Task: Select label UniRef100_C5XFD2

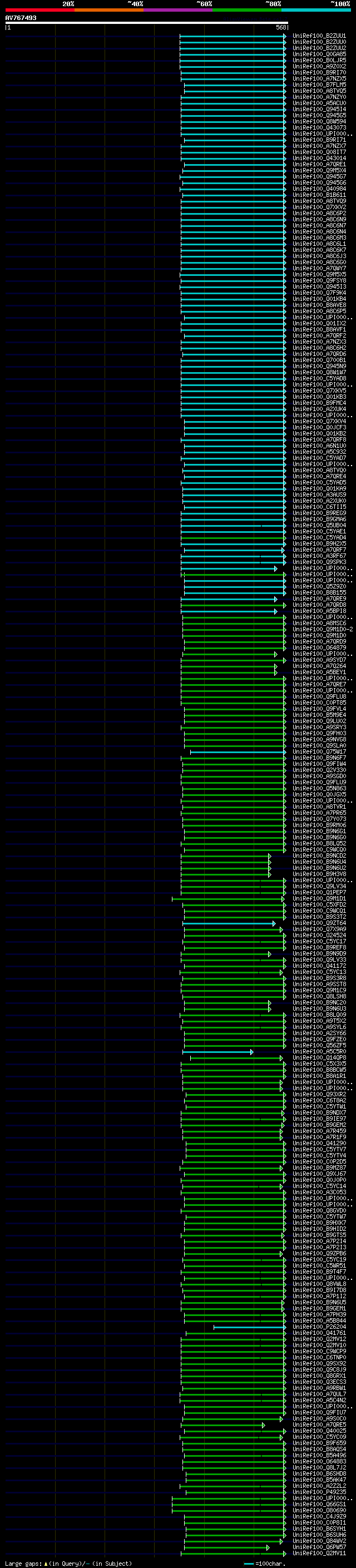Action: [x=319, y=904]
